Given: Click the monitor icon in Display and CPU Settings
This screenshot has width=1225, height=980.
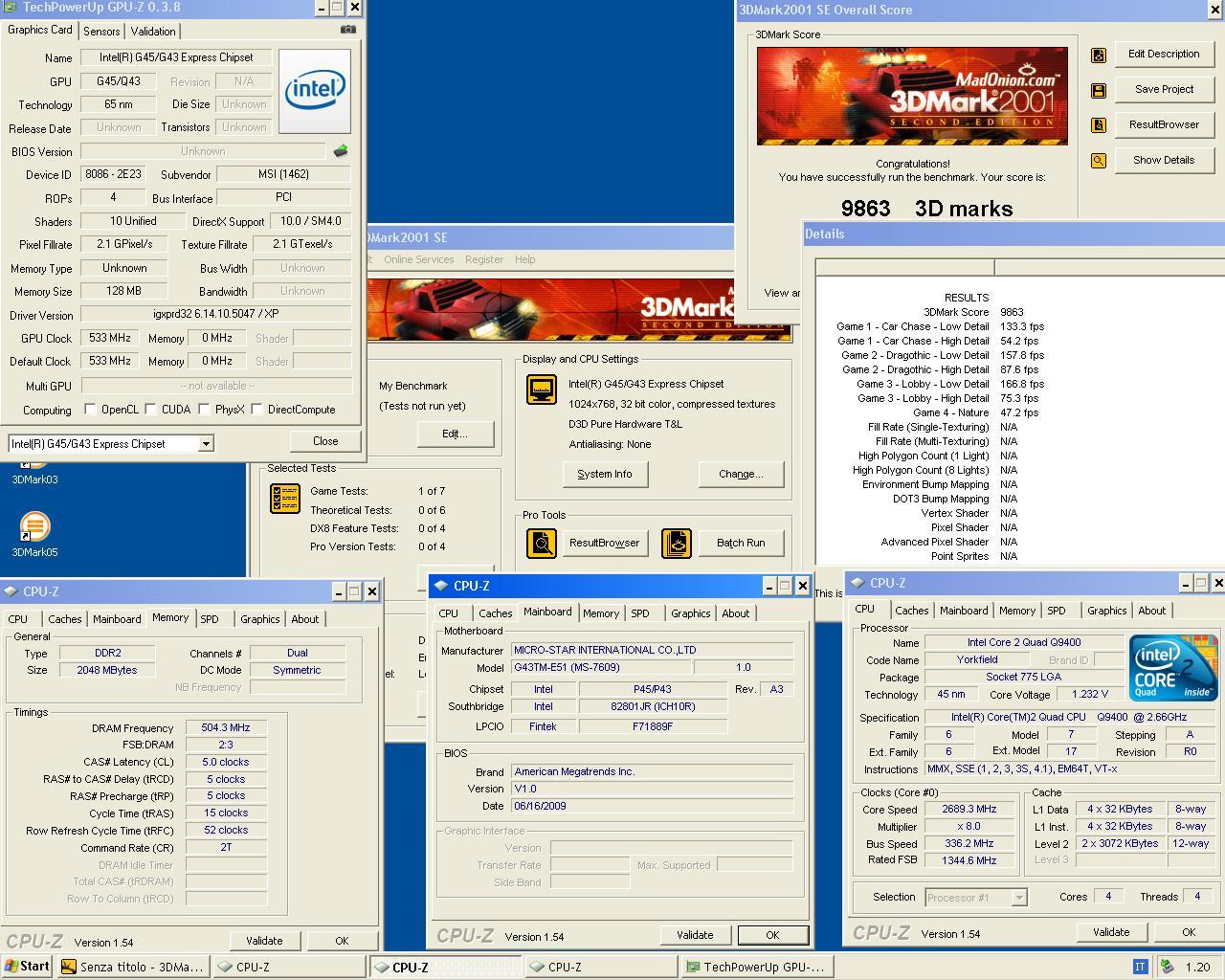Looking at the screenshot, I should click(x=542, y=390).
